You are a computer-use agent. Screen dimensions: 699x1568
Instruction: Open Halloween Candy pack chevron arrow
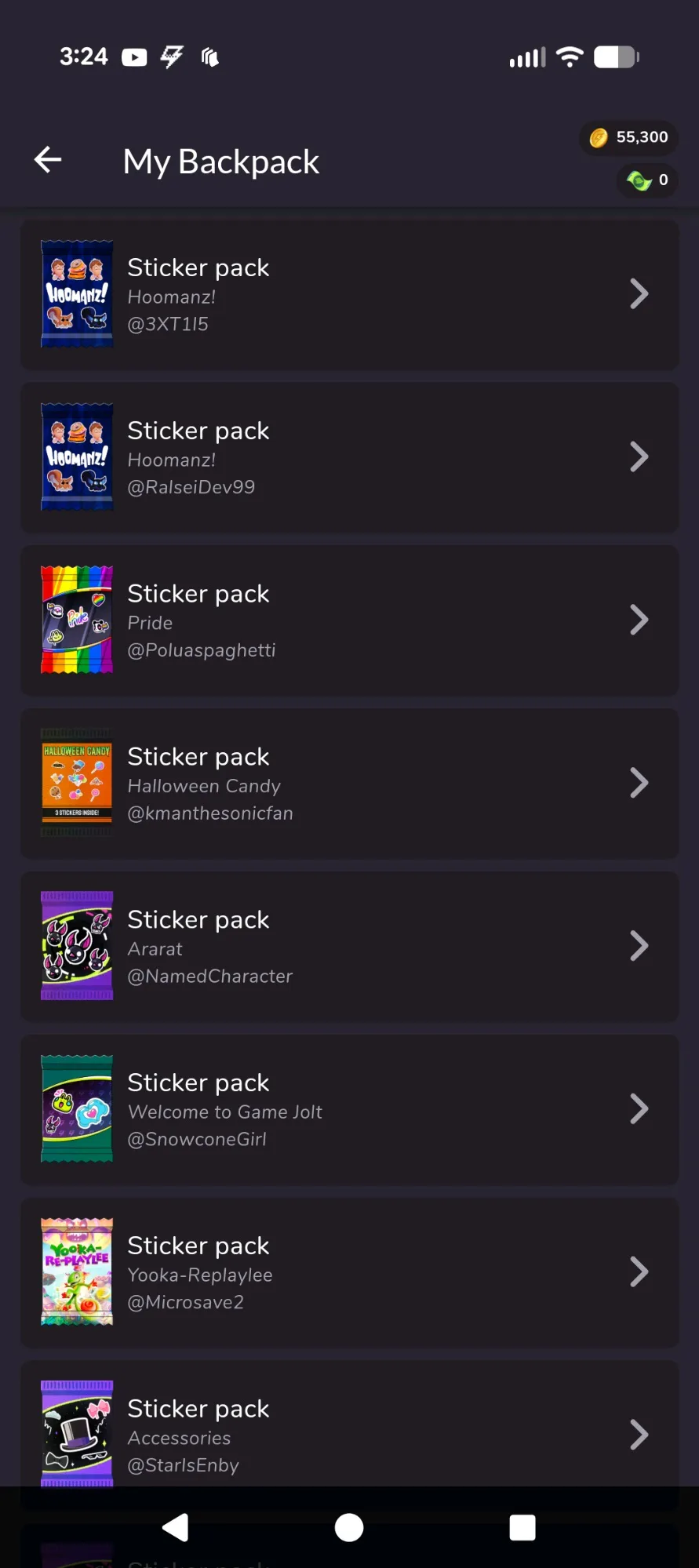click(639, 783)
